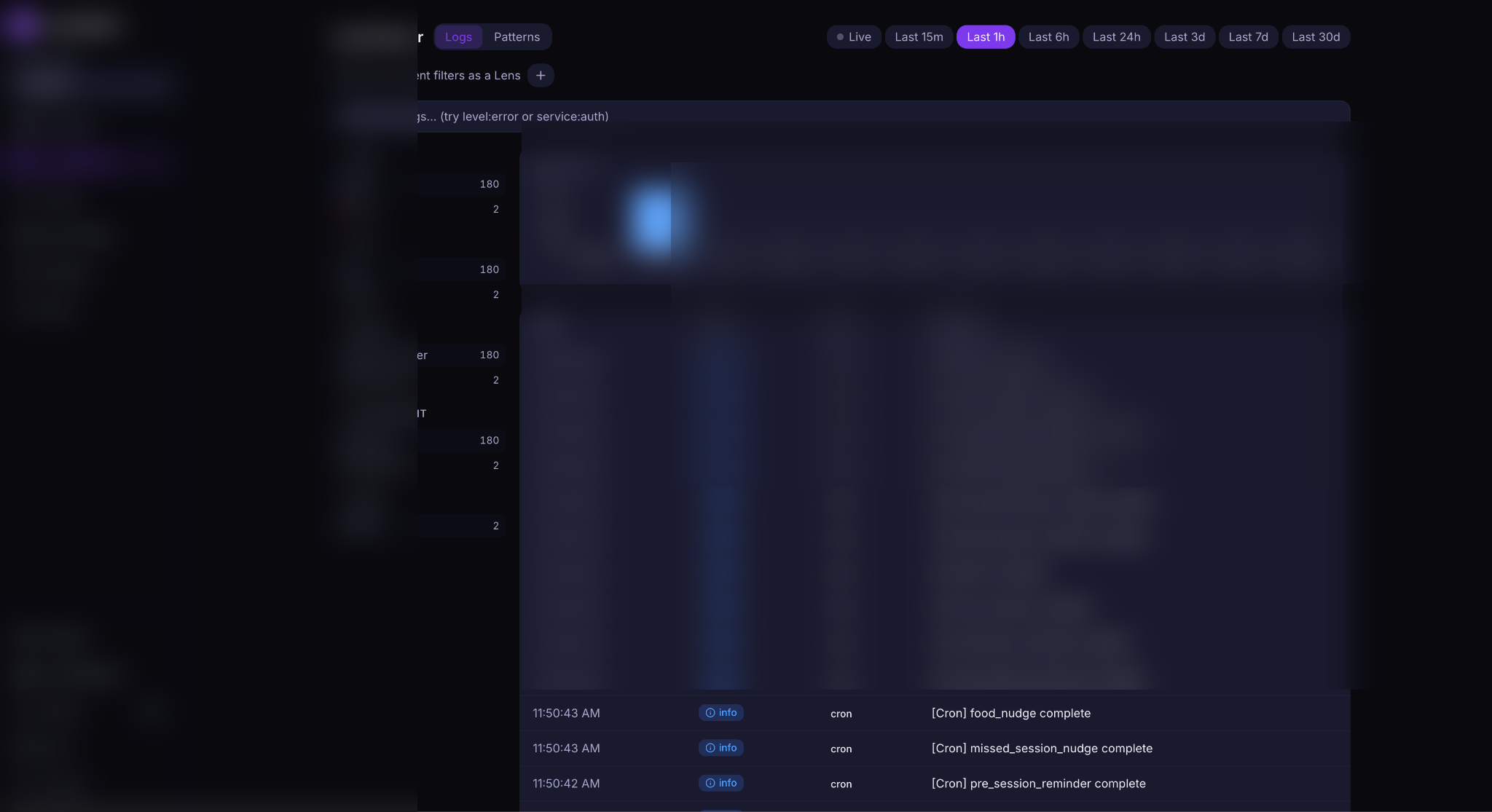Image resolution: width=1492 pixels, height=812 pixels.
Task: Click the info icon on the pre_session_reminder row
Action: [x=709, y=783]
